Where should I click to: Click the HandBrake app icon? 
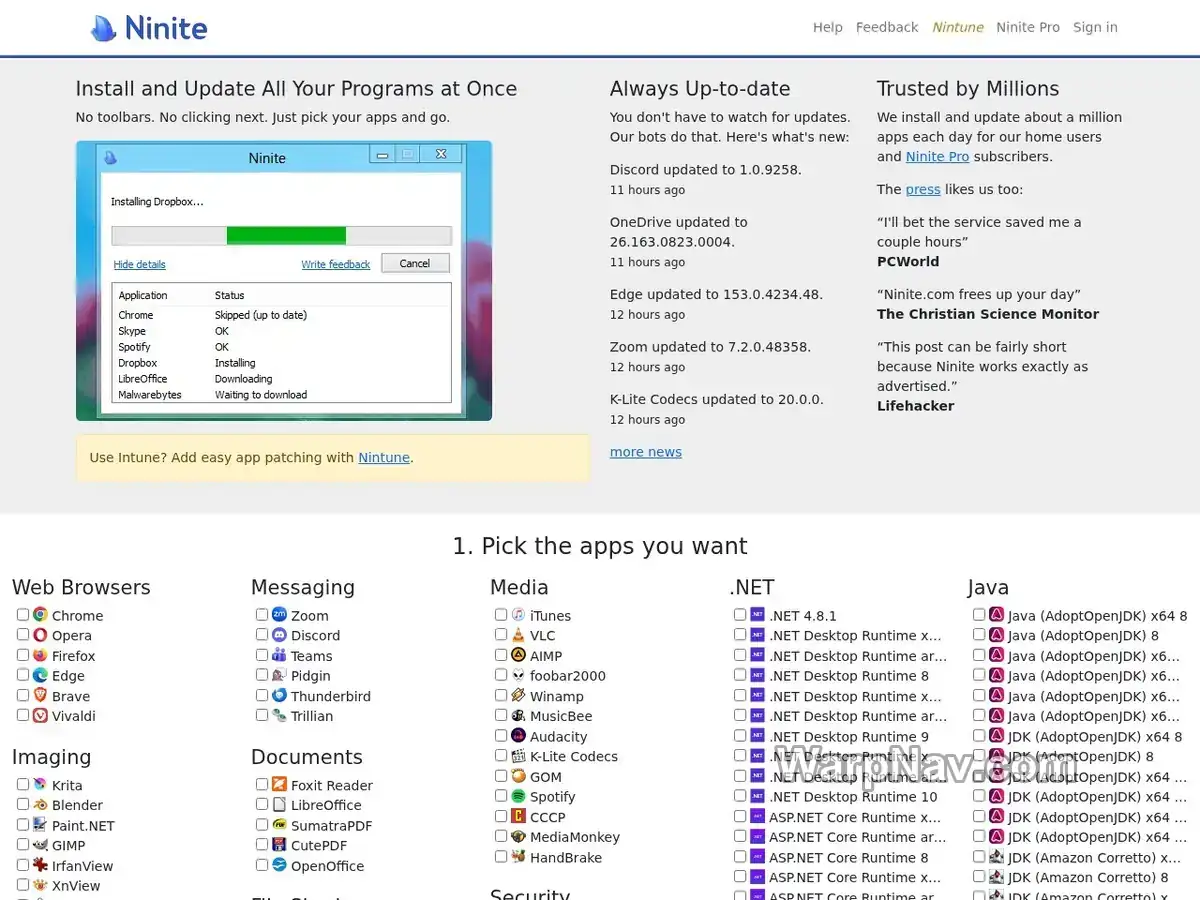pos(518,857)
